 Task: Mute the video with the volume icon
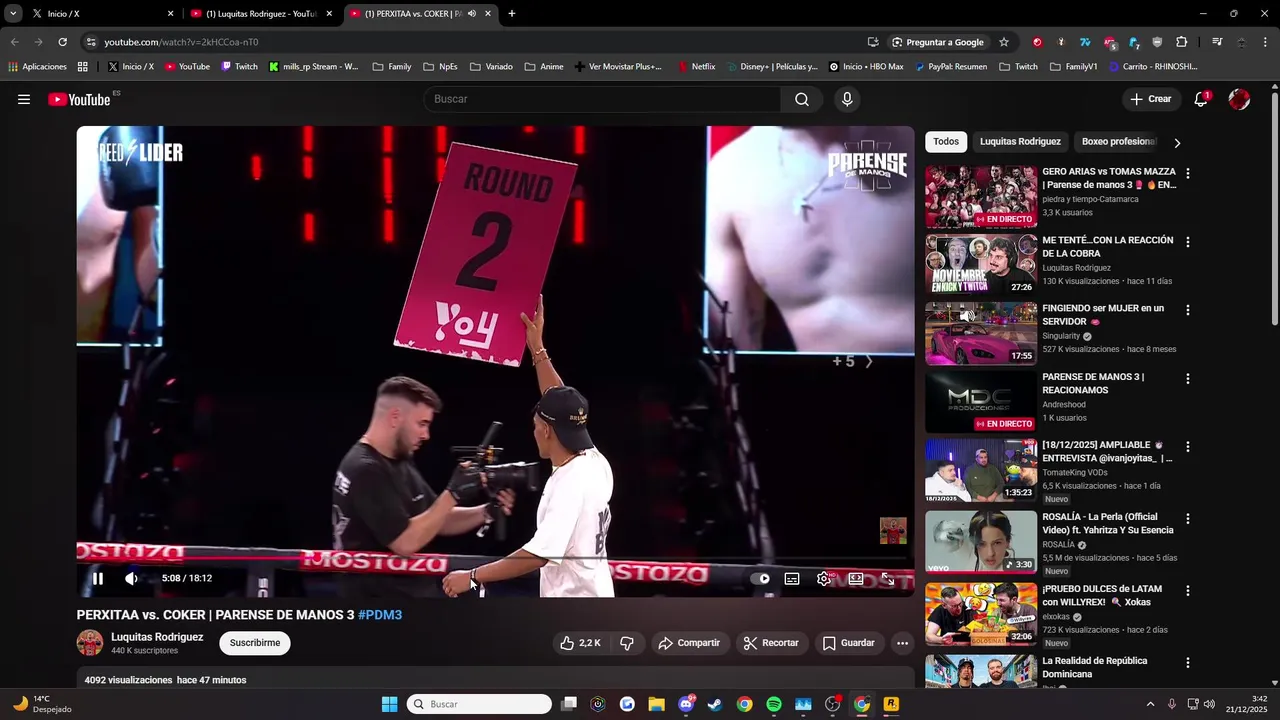pos(131,578)
